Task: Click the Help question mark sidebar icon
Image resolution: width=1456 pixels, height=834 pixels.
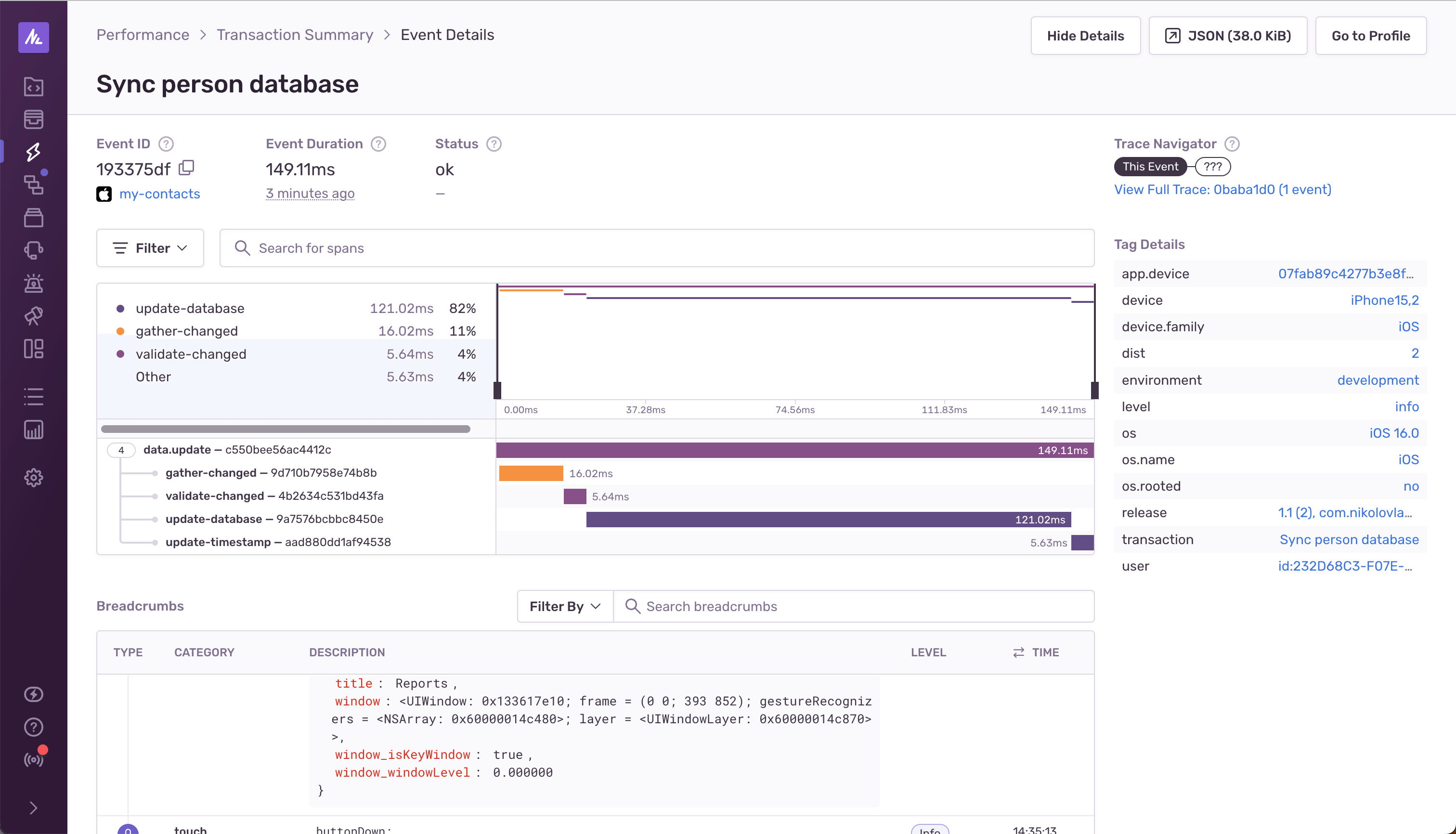Action: (x=33, y=727)
